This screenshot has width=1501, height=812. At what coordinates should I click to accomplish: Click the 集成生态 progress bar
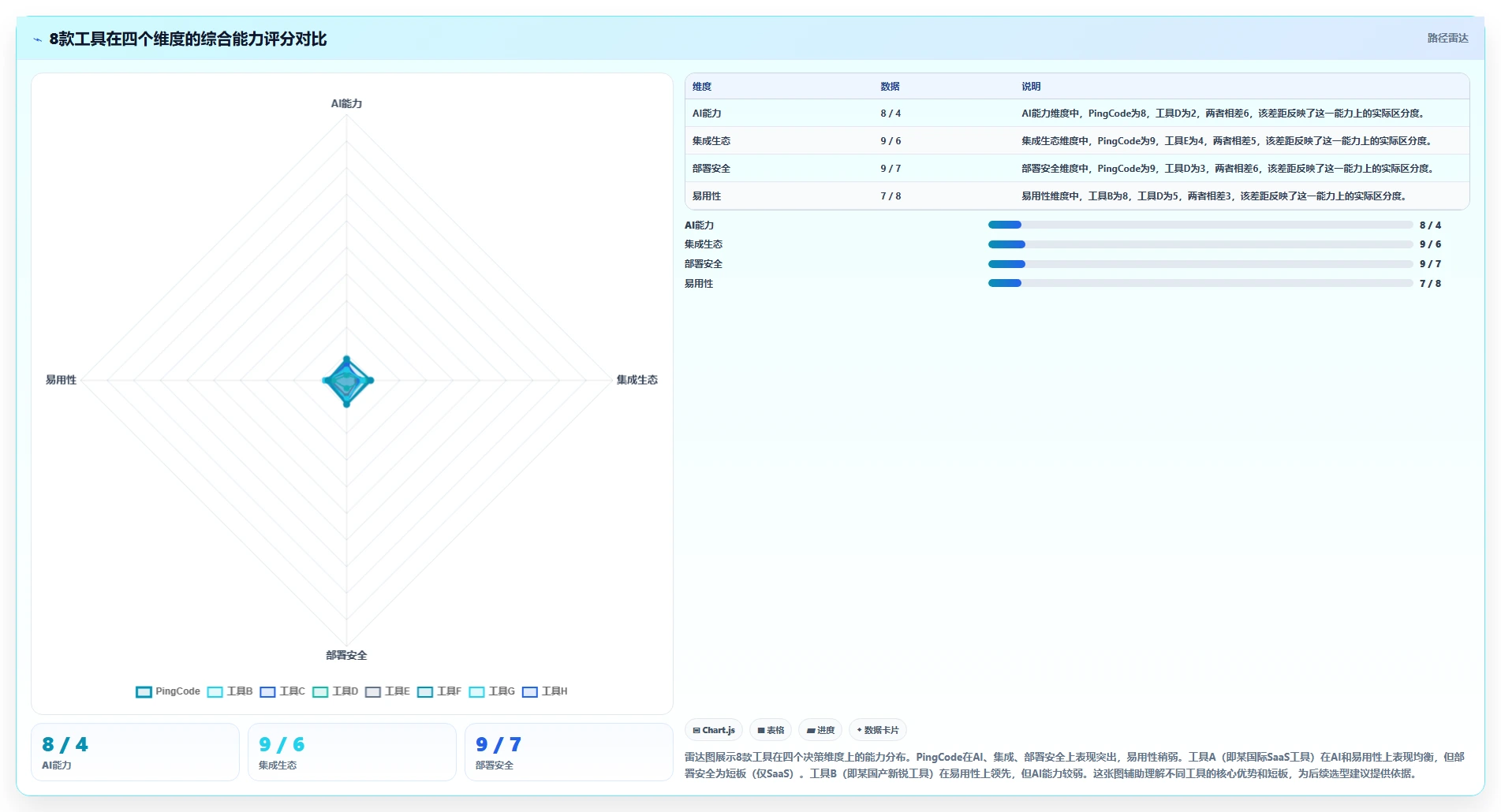(x=1200, y=244)
